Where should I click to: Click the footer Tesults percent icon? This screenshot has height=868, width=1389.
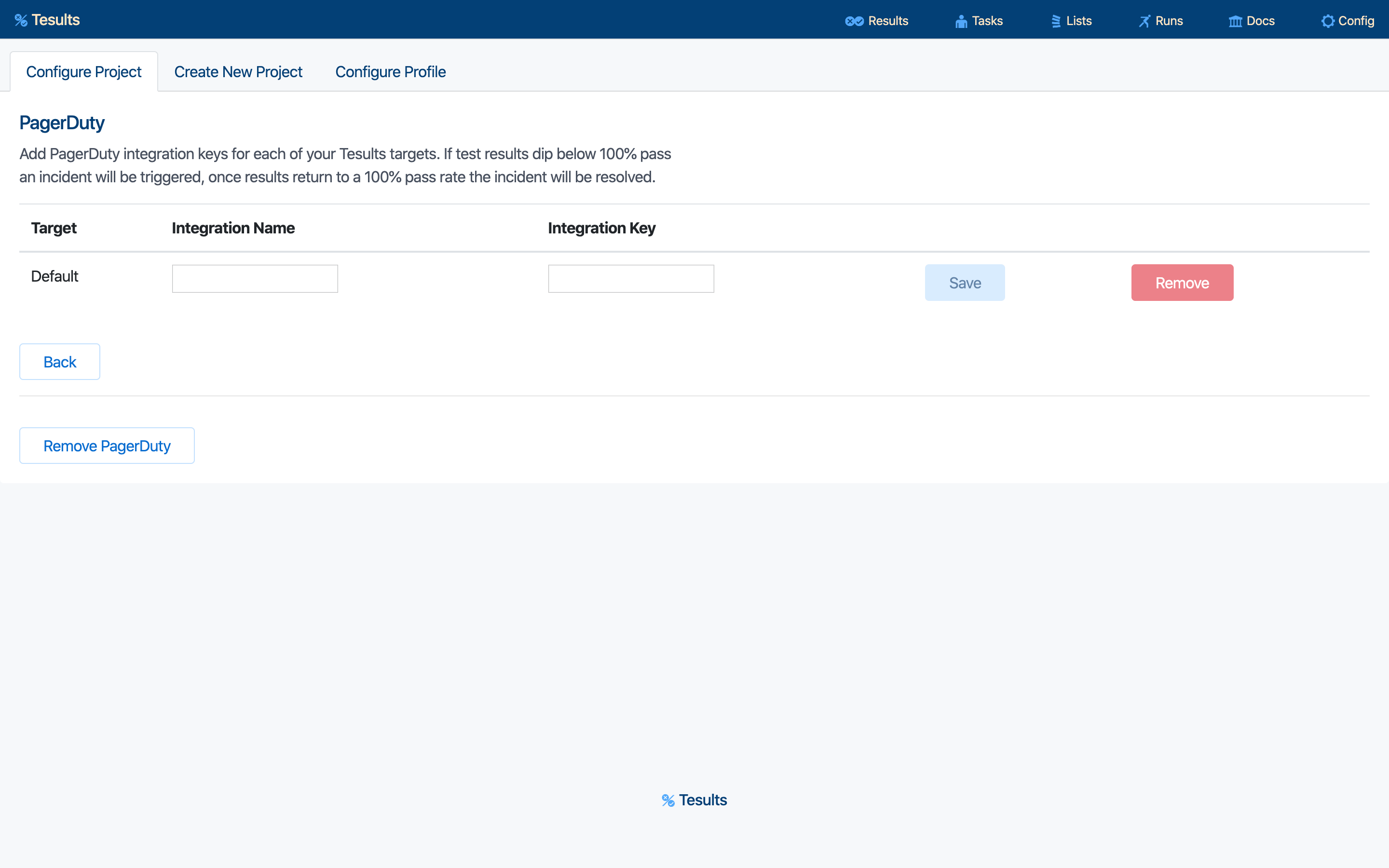668,800
